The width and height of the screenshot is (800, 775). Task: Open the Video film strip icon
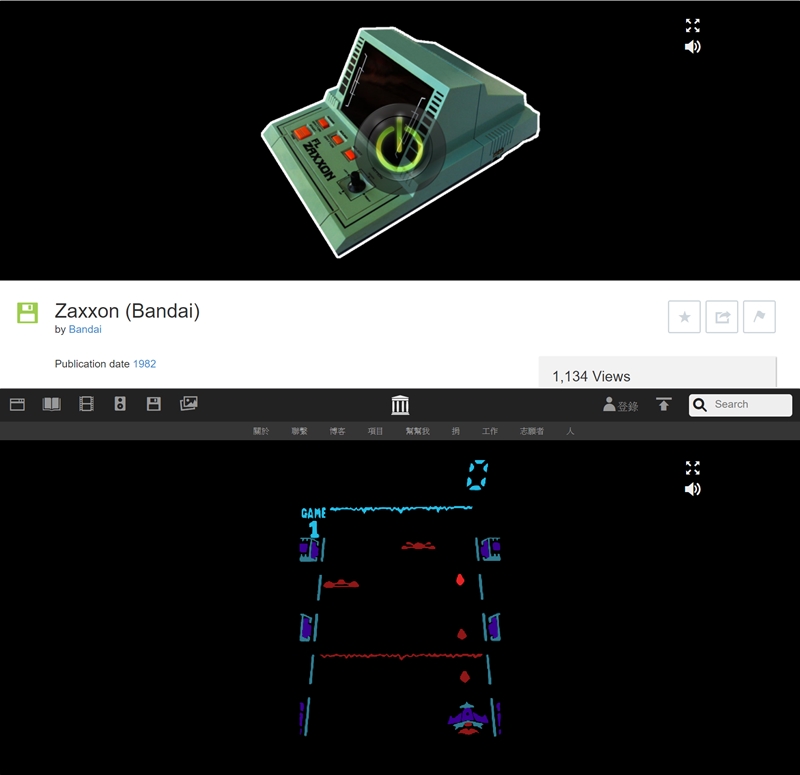pos(86,405)
